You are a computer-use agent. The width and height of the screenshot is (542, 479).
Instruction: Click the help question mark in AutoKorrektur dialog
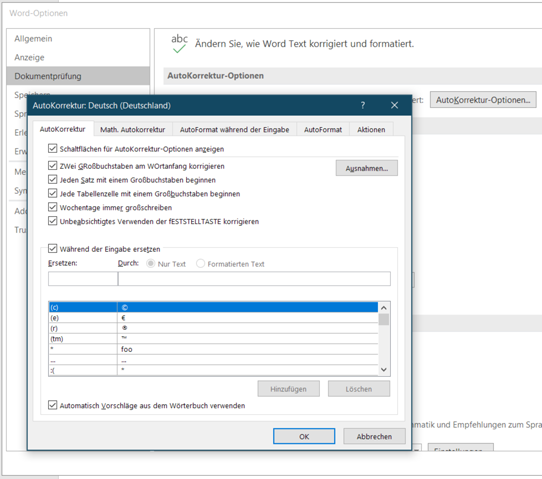pos(363,105)
